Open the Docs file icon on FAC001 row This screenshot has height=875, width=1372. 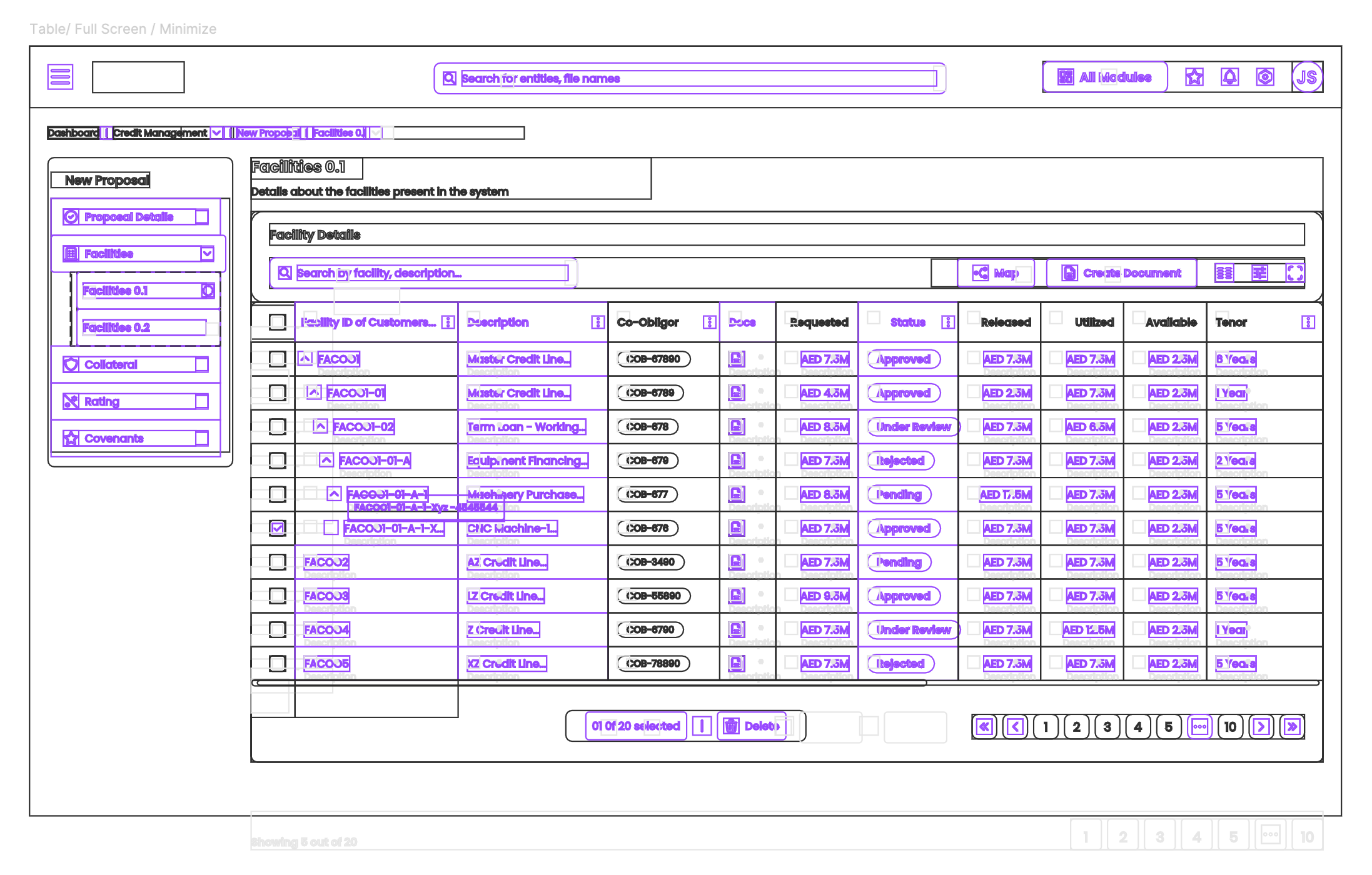click(x=736, y=359)
